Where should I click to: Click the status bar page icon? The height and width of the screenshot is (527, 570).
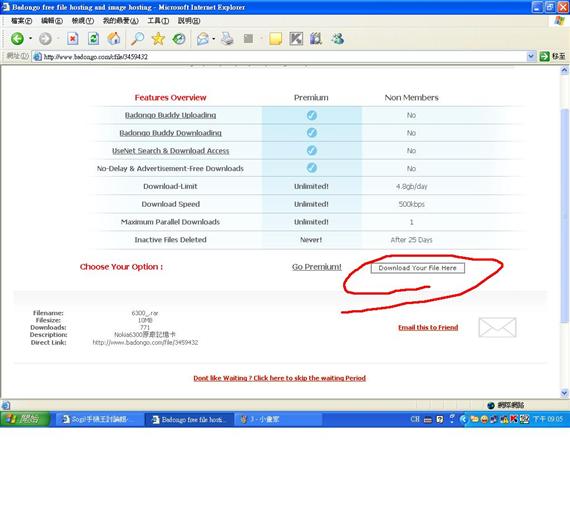coord(6,405)
